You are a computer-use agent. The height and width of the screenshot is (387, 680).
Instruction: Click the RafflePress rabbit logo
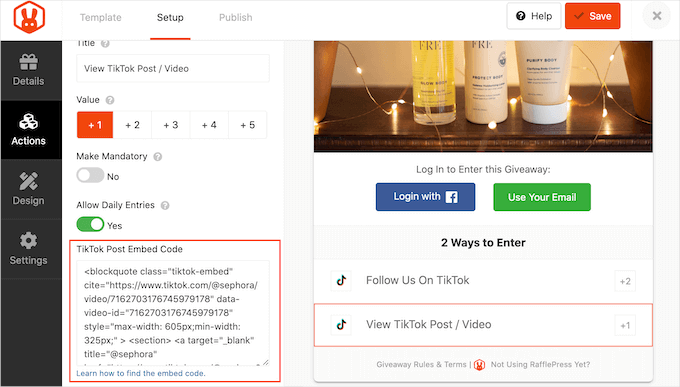click(29, 17)
